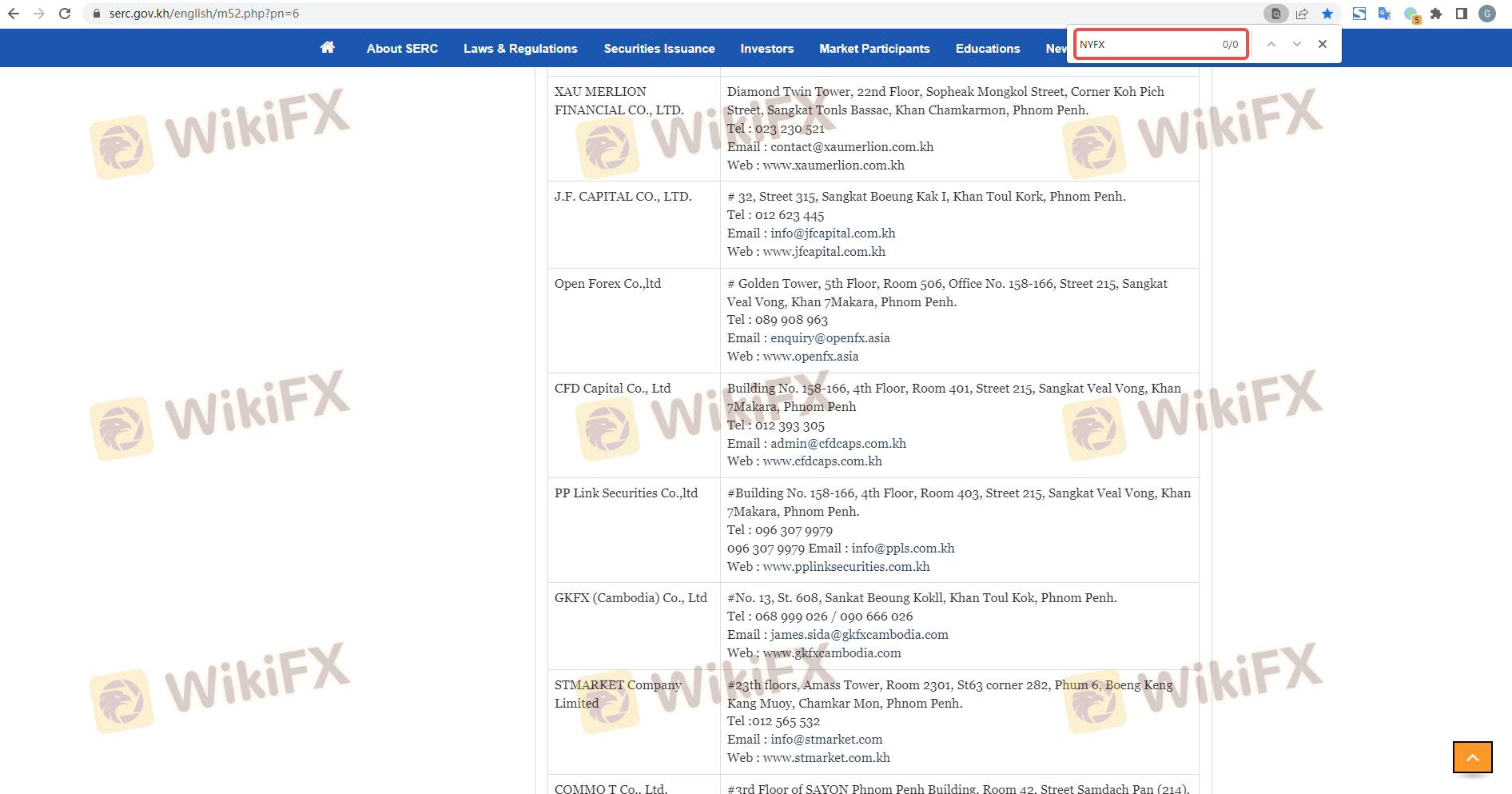The image size is (1512, 794).
Task: Open the profile avatar G
Action: [x=1487, y=14]
